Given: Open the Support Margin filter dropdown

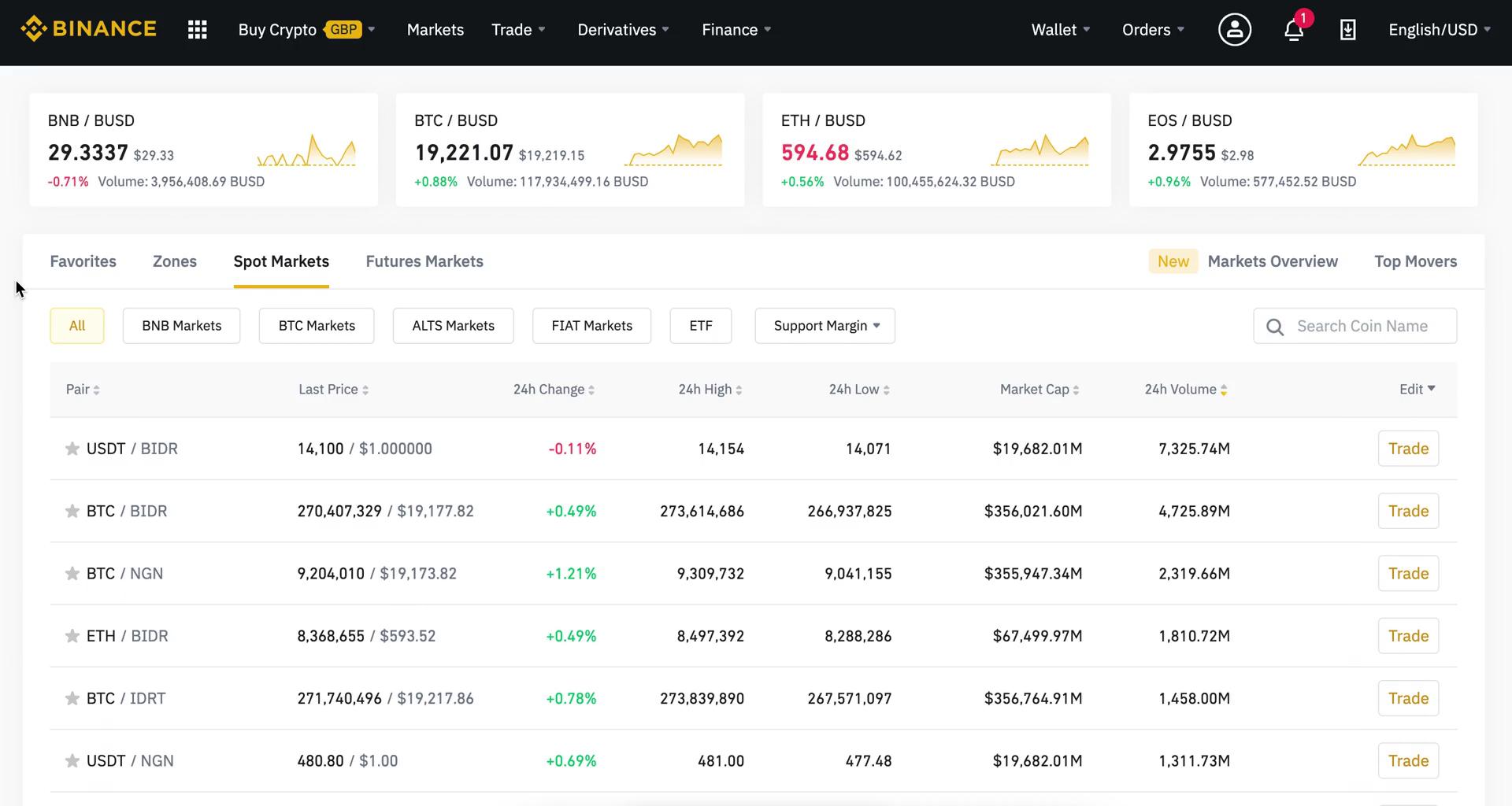Looking at the screenshot, I should point(825,326).
